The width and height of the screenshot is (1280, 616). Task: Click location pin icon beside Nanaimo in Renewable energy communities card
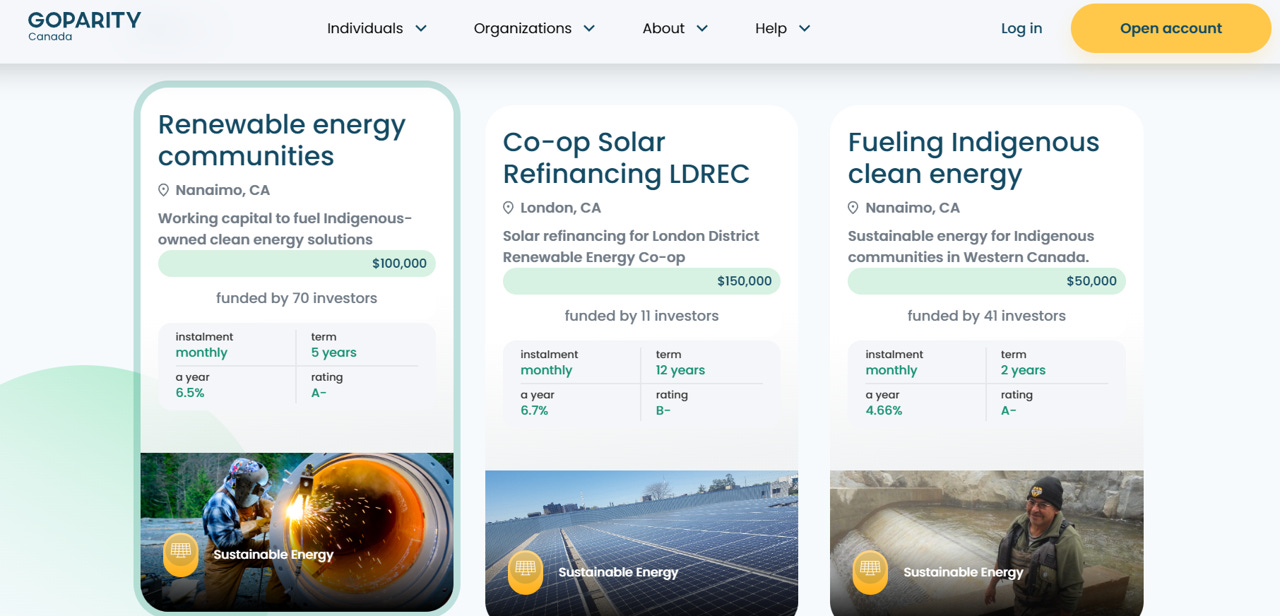[164, 190]
